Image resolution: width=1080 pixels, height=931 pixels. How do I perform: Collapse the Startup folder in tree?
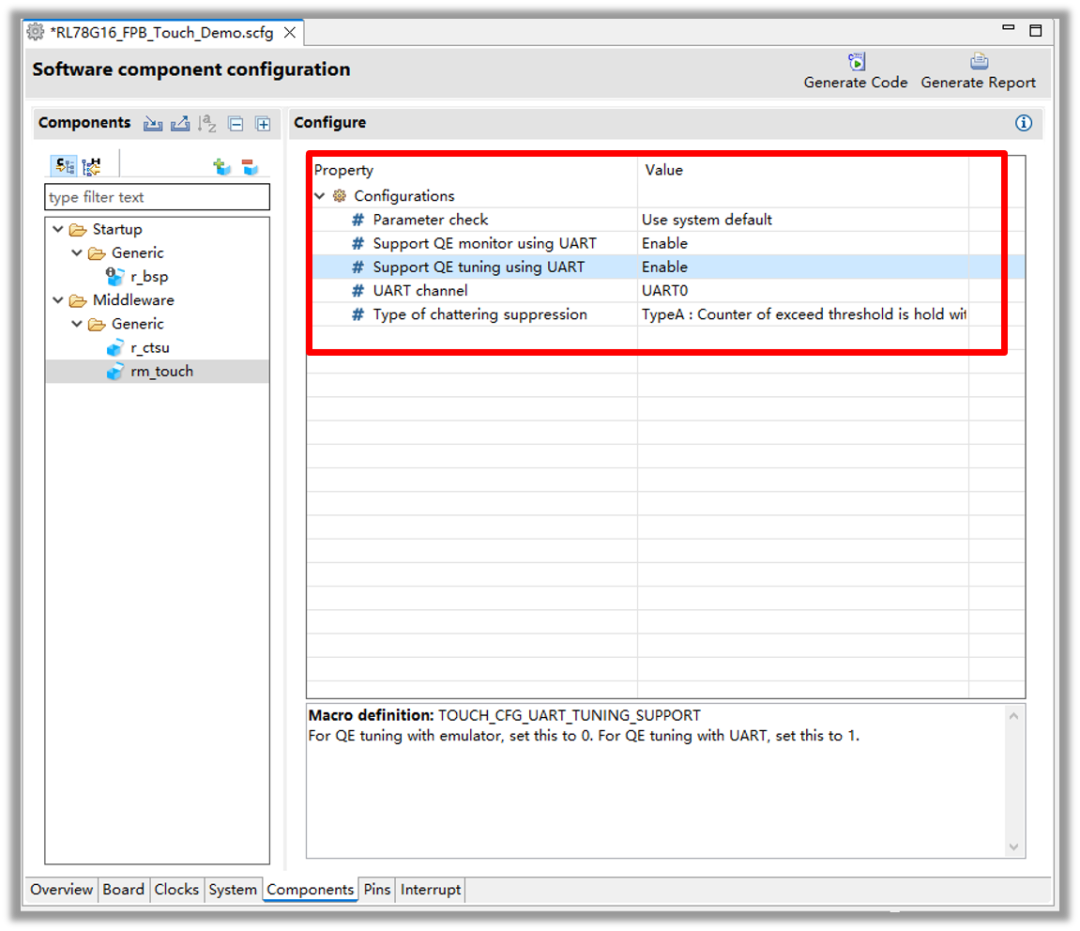click(x=58, y=229)
